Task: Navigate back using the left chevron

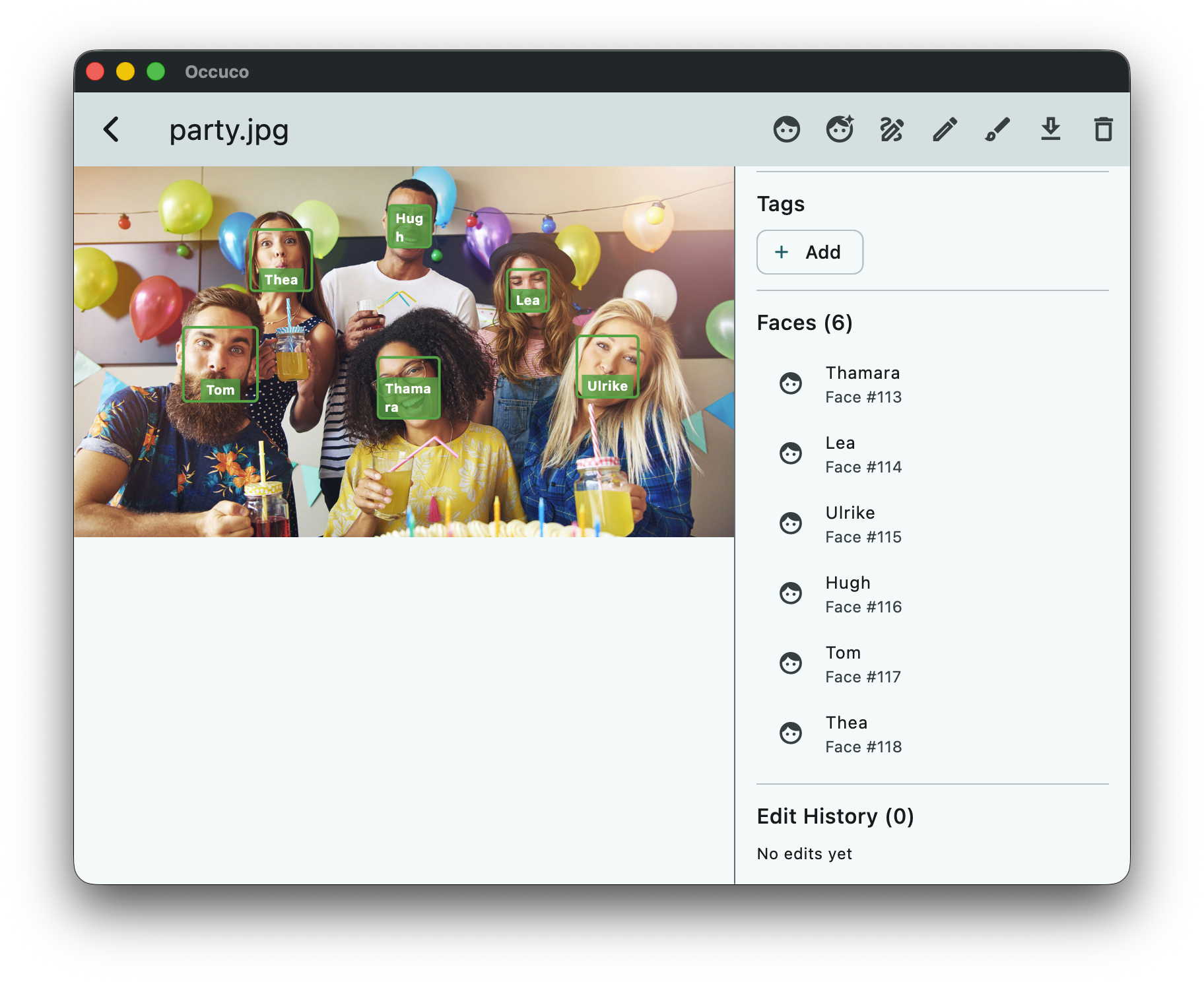Action: pyautogui.click(x=112, y=130)
